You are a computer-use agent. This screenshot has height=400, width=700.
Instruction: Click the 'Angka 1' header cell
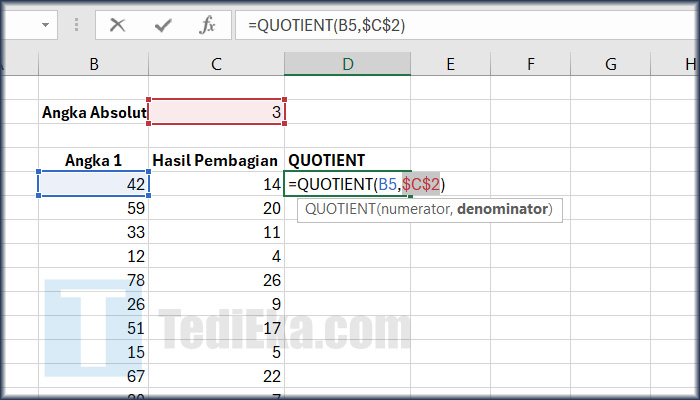(93, 160)
